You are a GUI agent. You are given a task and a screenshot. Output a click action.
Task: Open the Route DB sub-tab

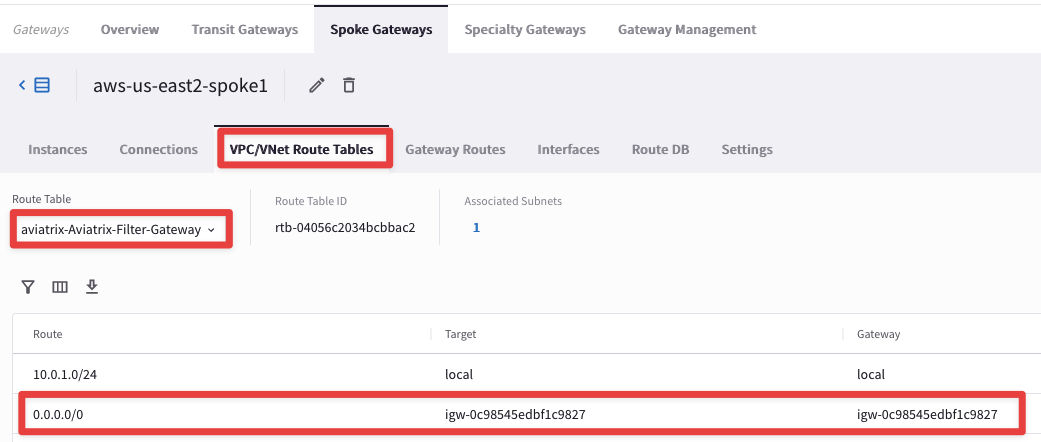click(x=660, y=149)
